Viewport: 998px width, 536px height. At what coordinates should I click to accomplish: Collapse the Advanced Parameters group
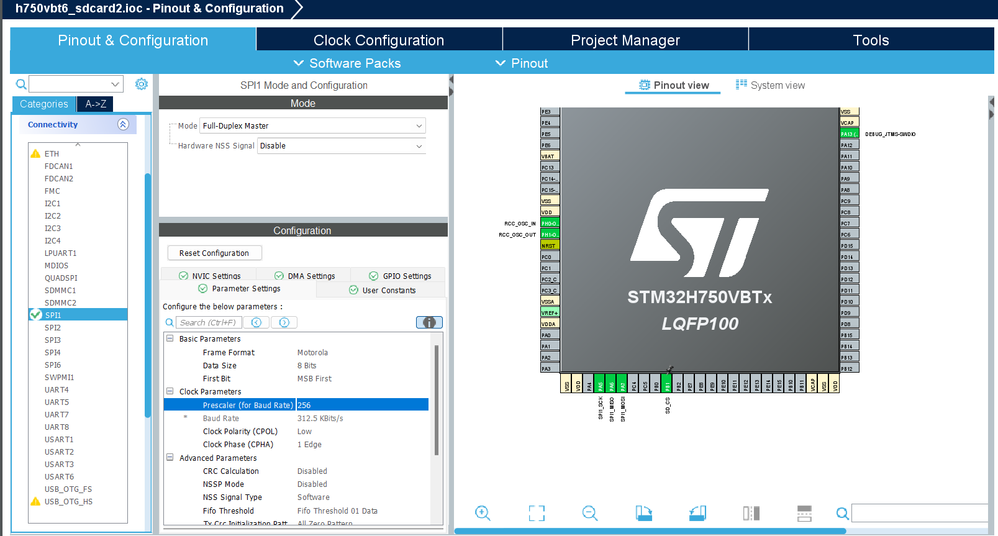(x=170, y=458)
